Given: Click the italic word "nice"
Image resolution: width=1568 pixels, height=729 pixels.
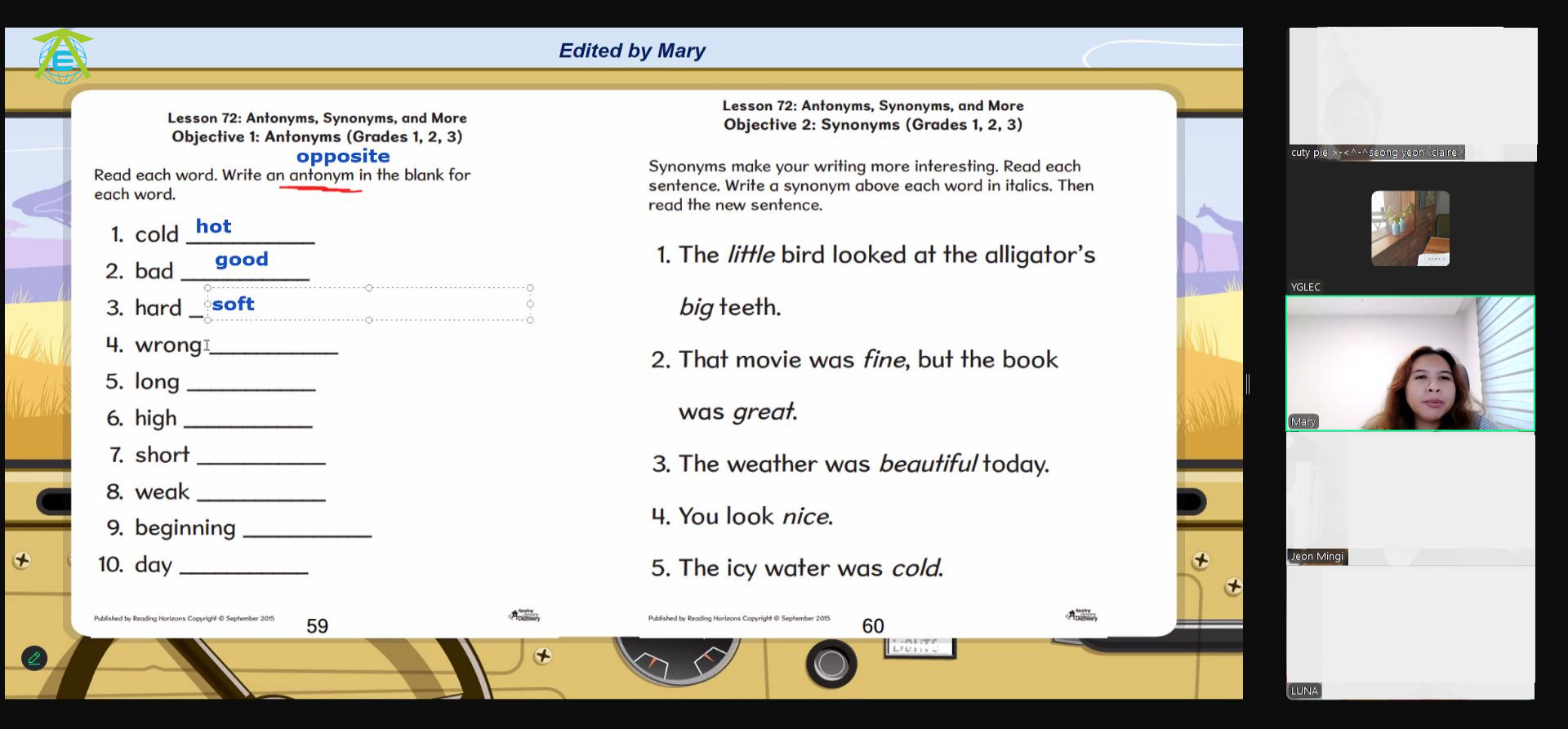Looking at the screenshot, I should (806, 516).
